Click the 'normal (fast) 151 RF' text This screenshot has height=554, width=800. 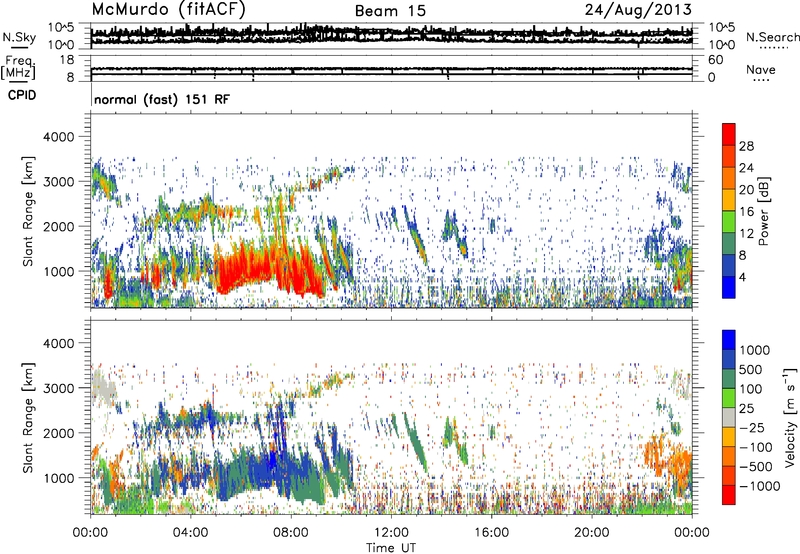tap(162, 99)
